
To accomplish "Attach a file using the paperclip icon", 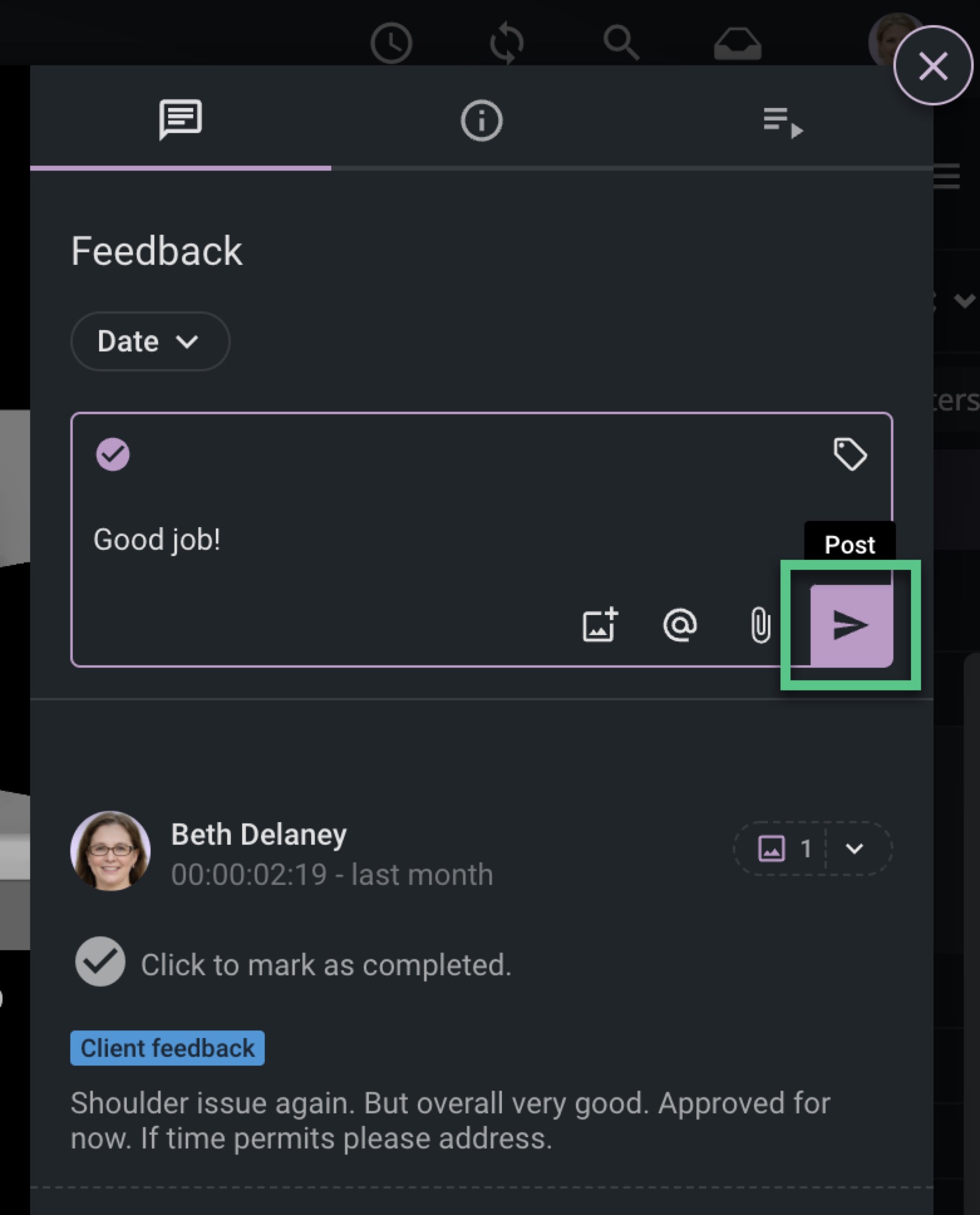I will (760, 626).
